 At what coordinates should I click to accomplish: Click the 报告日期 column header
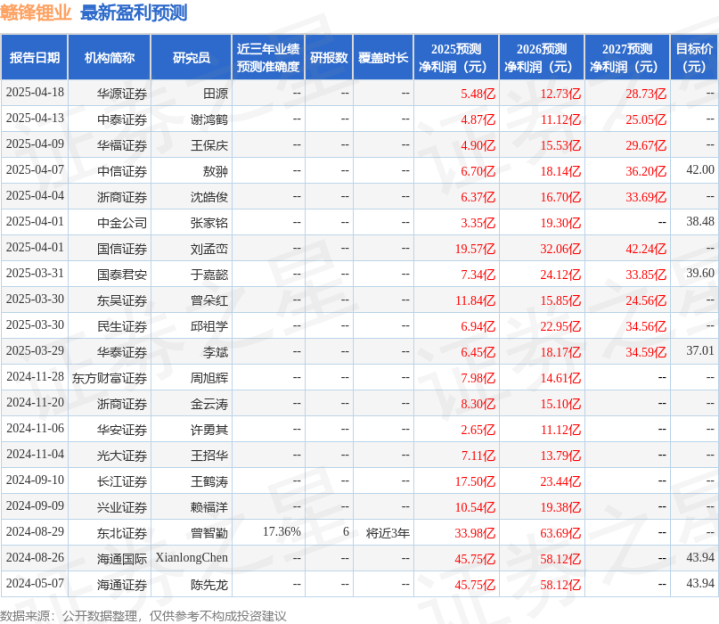tap(34, 57)
